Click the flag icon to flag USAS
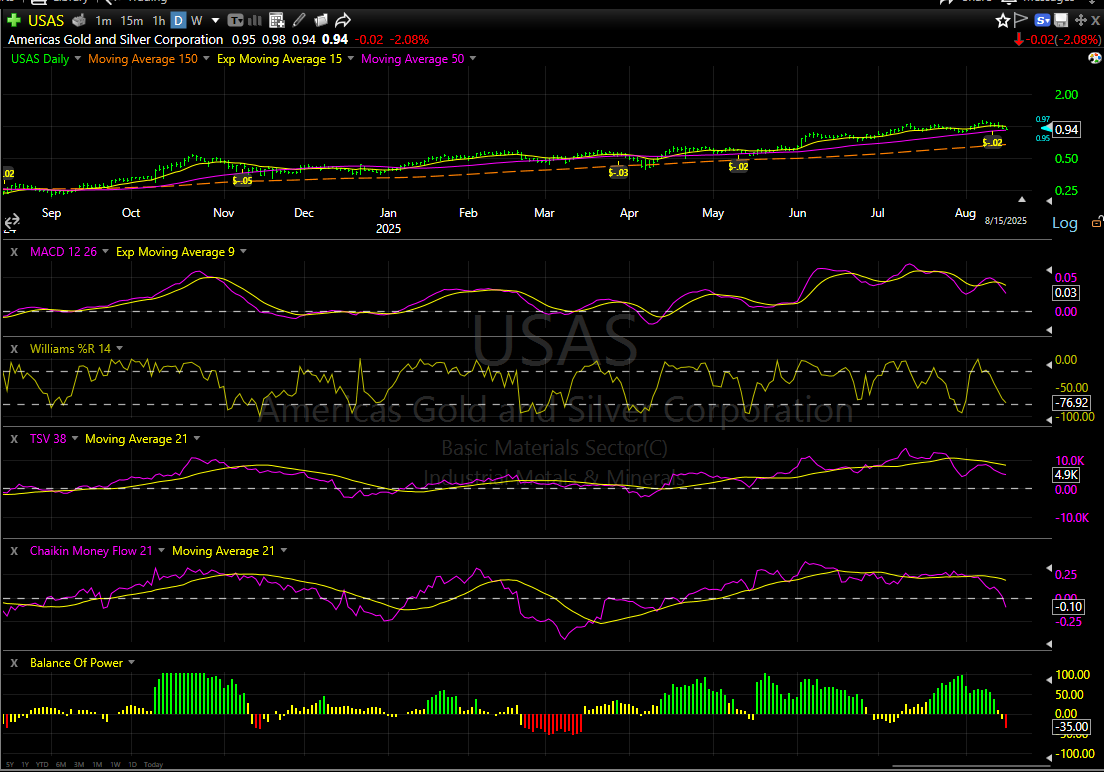 1021,20
